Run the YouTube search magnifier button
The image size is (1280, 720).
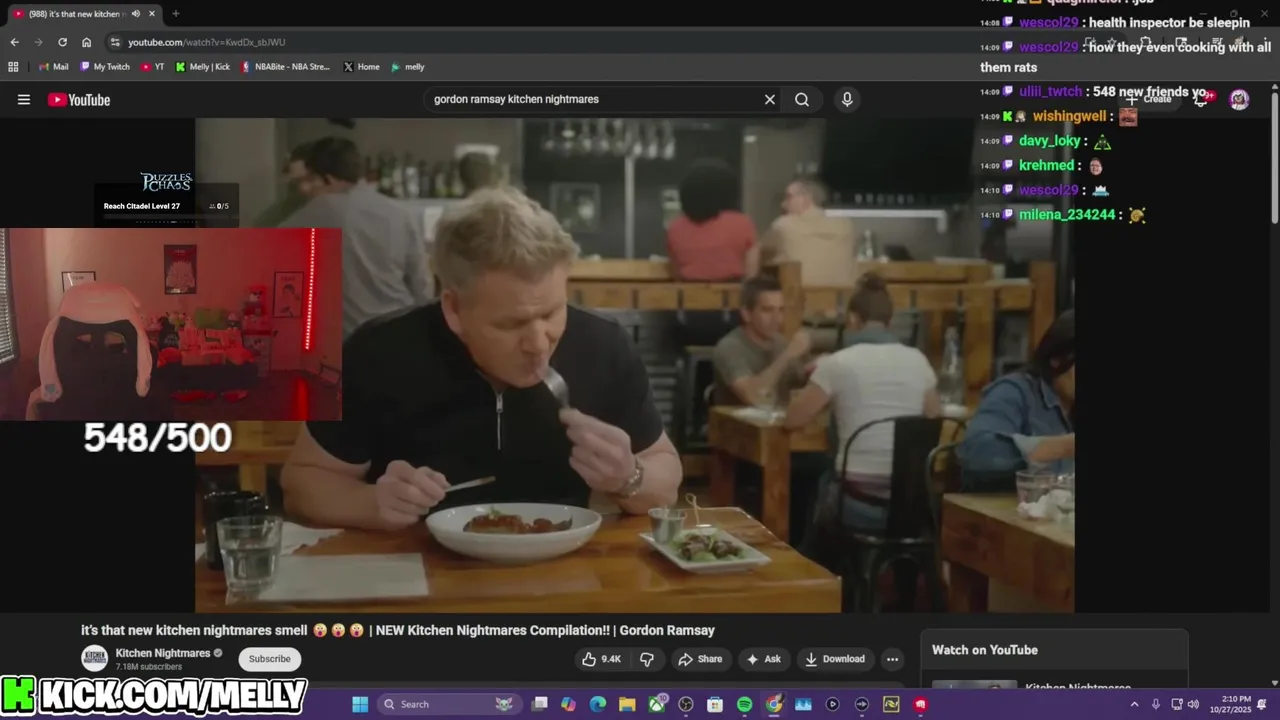(802, 100)
